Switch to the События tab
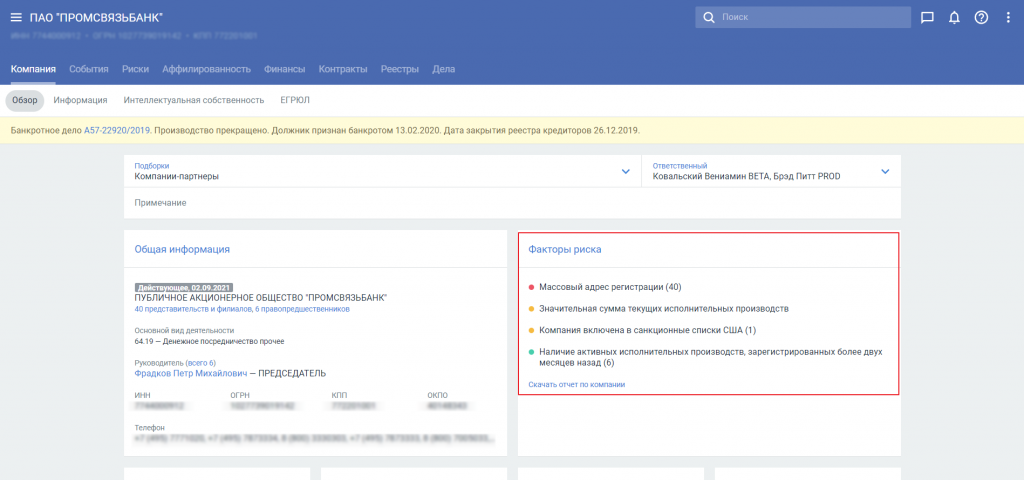The height and width of the screenshot is (480, 1024). (x=89, y=69)
